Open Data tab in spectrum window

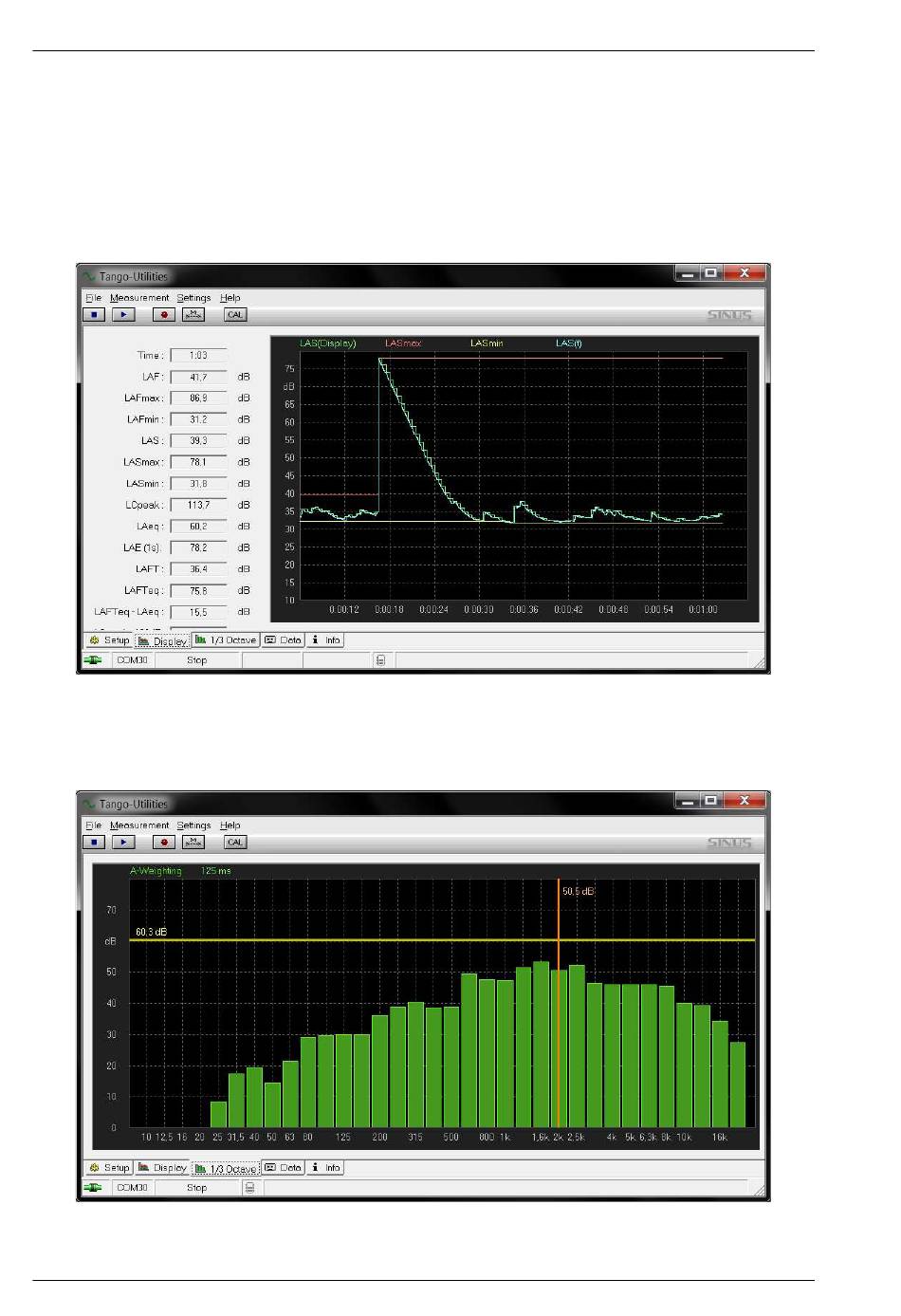[x=283, y=1168]
